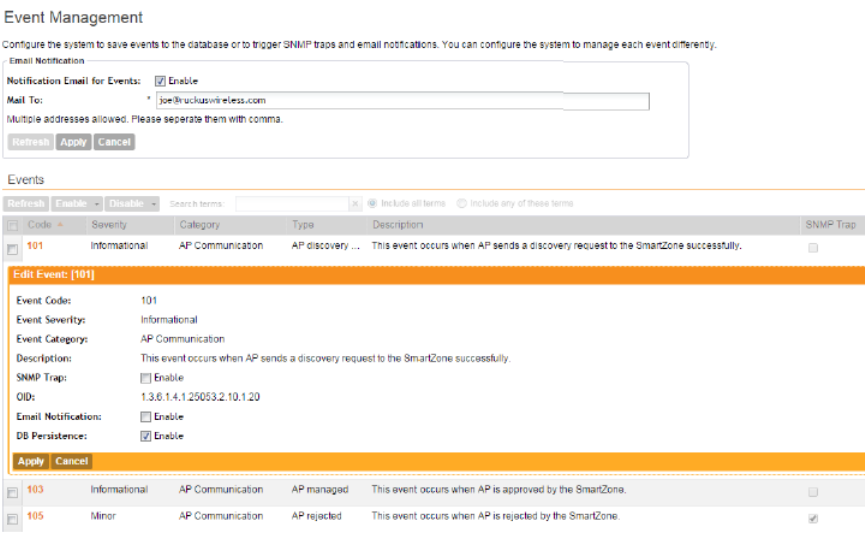
Task: Select the row checkbox for event 101
Action: tap(12, 247)
